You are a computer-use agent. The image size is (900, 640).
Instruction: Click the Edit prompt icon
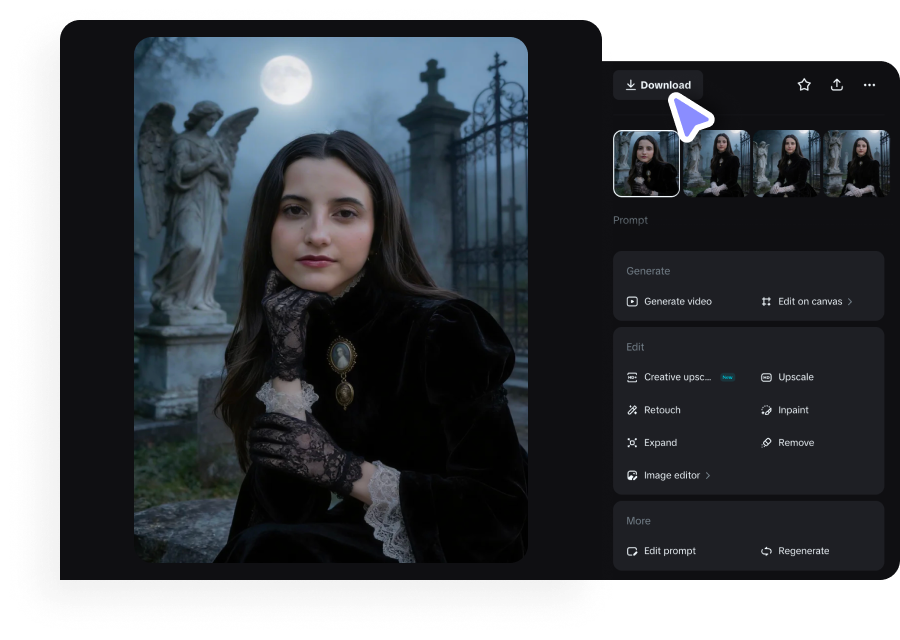click(x=631, y=550)
